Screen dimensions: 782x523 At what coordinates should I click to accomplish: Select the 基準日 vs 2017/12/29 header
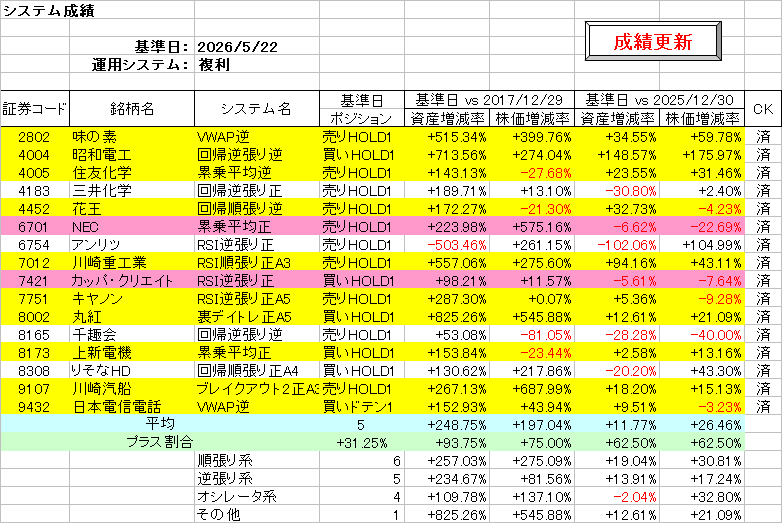pos(489,100)
